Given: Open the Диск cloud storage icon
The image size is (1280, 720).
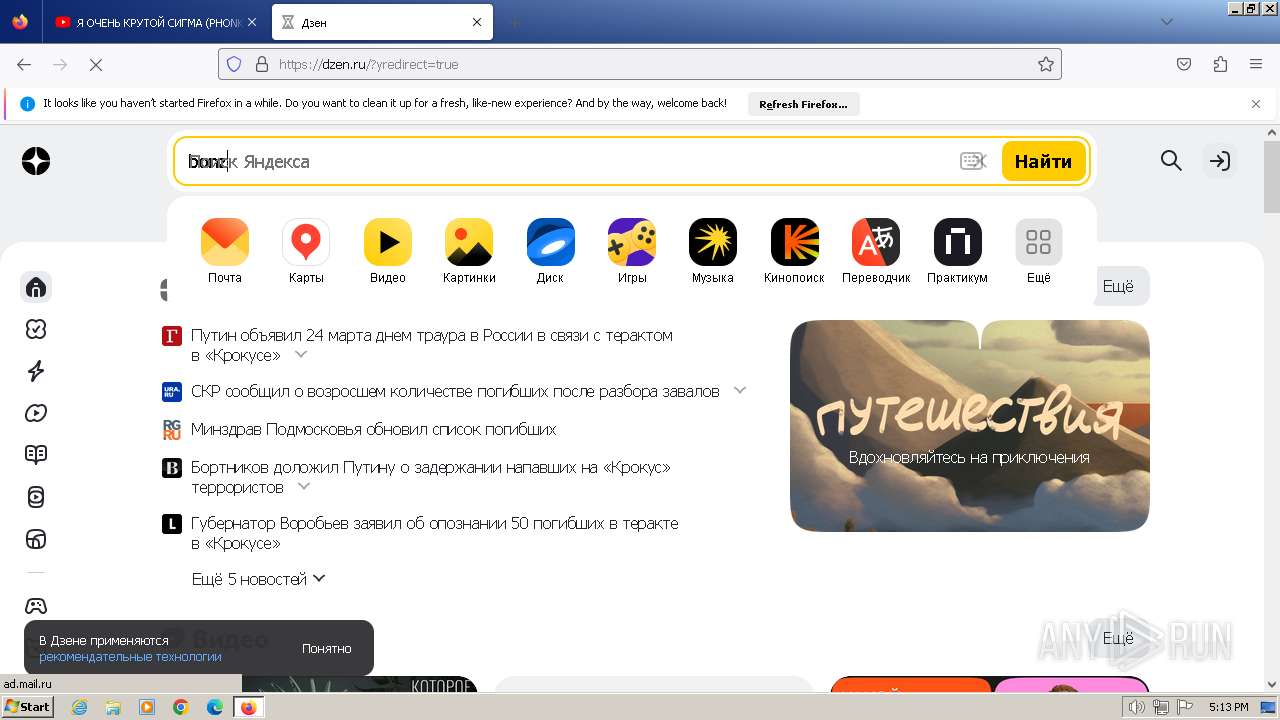Looking at the screenshot, I should click(x=550, y=242).
